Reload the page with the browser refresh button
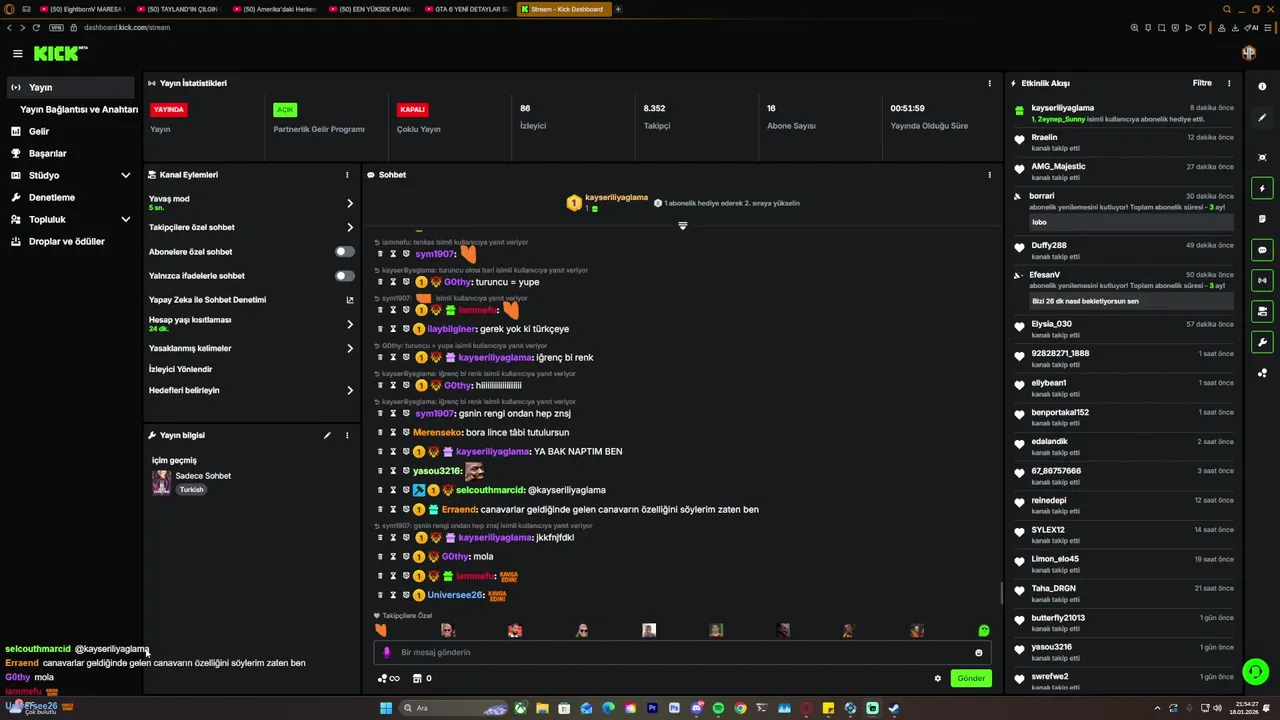Viewport: 1280px width, 720px height. [x=36, y=28]
